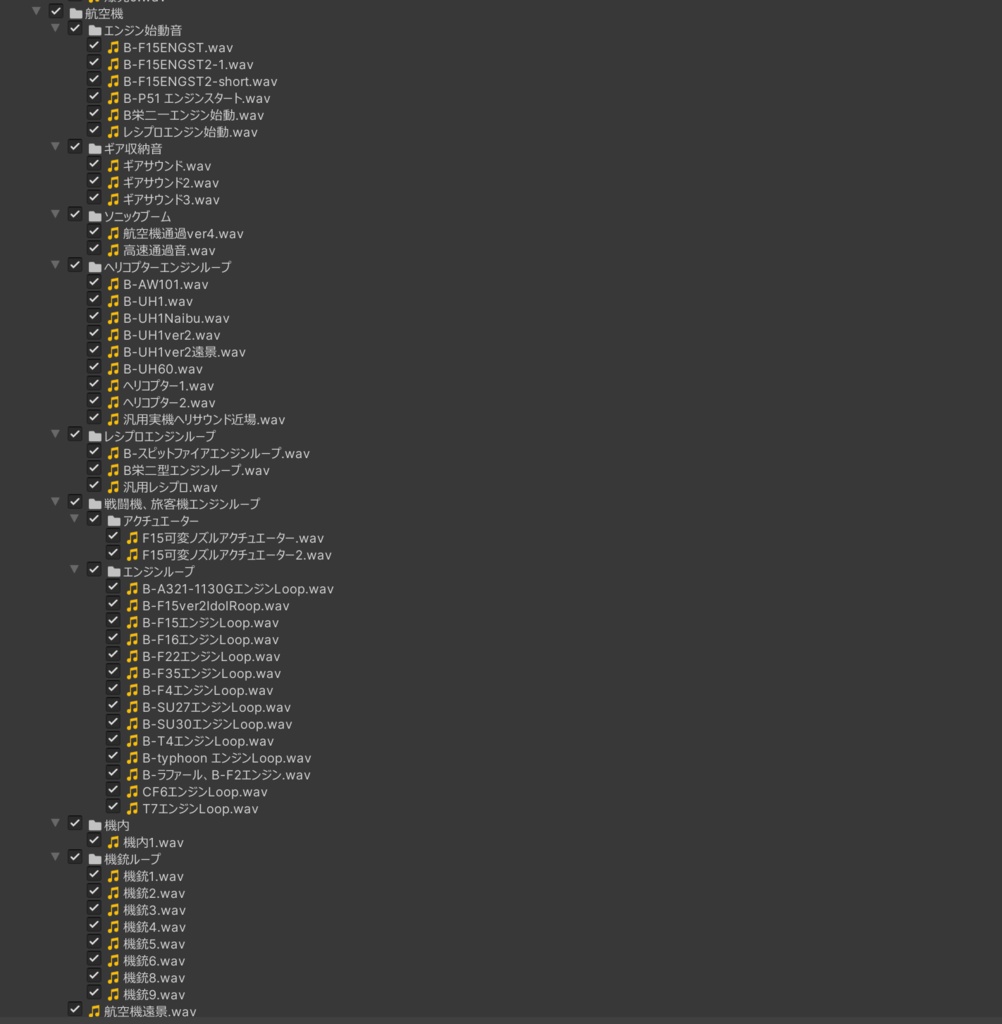Click the audio icon of B-F22エンジンLoop.wav
Viewport: 1002px width, 1024px height.
(133, 656)
